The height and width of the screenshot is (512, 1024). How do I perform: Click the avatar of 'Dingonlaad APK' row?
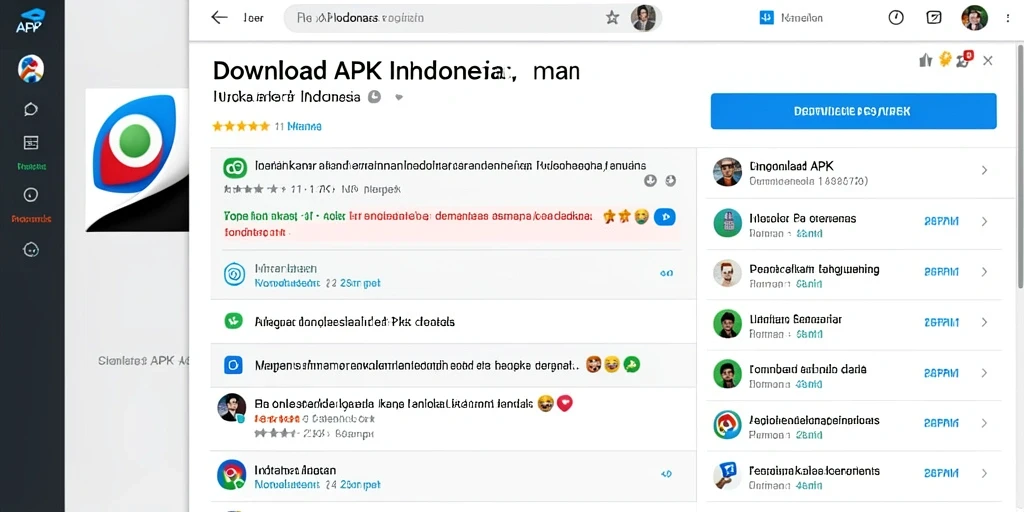[x=728, y=172]
